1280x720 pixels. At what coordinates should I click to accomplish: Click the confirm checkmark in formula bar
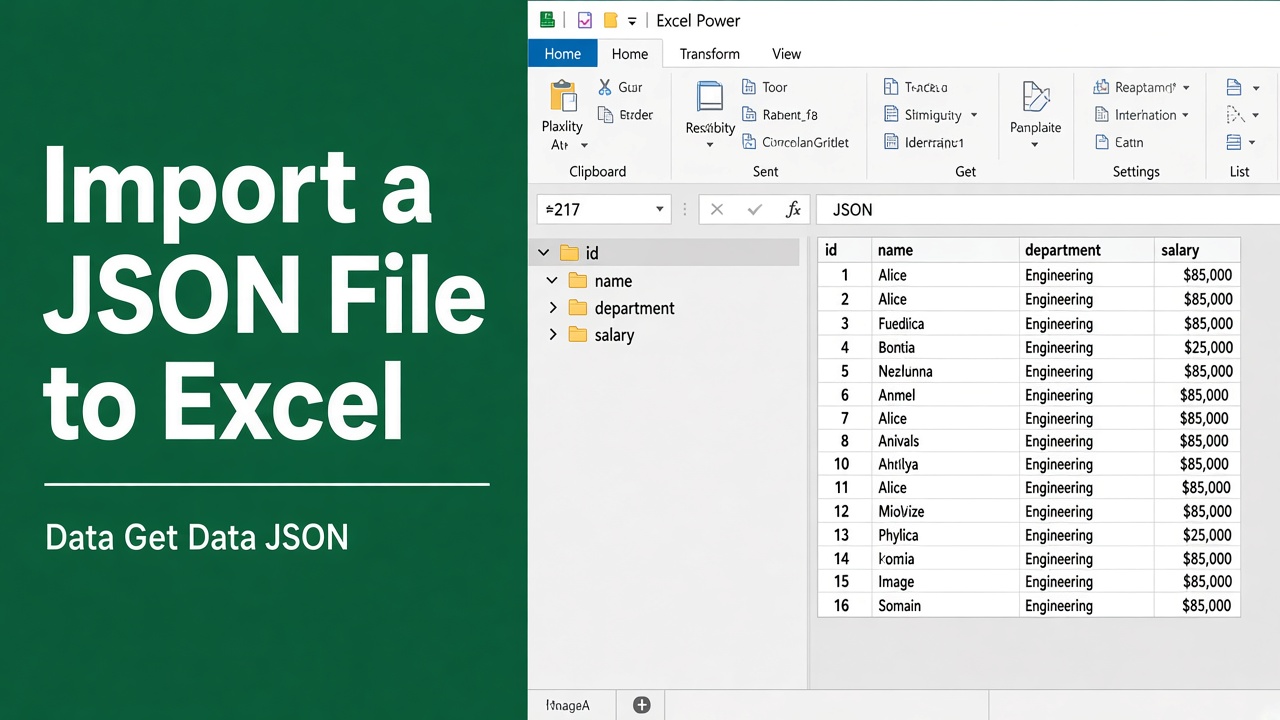pyautogui.click(x=755, y=210)
